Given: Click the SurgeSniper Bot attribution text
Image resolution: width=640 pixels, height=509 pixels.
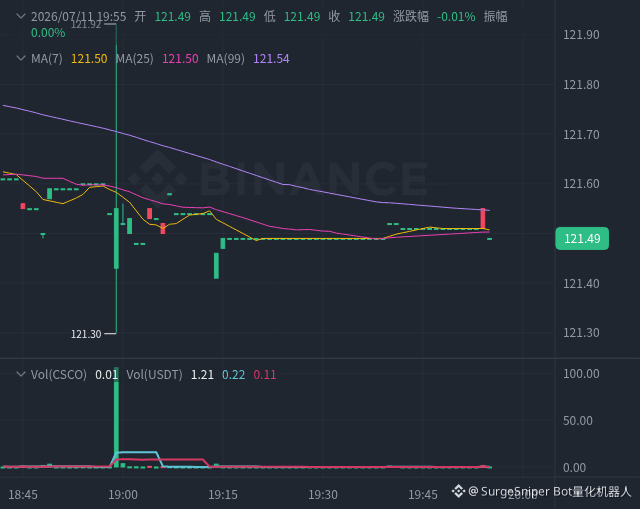Looking at the screenshot, I should pyautogui.click(x=550, y=491).
